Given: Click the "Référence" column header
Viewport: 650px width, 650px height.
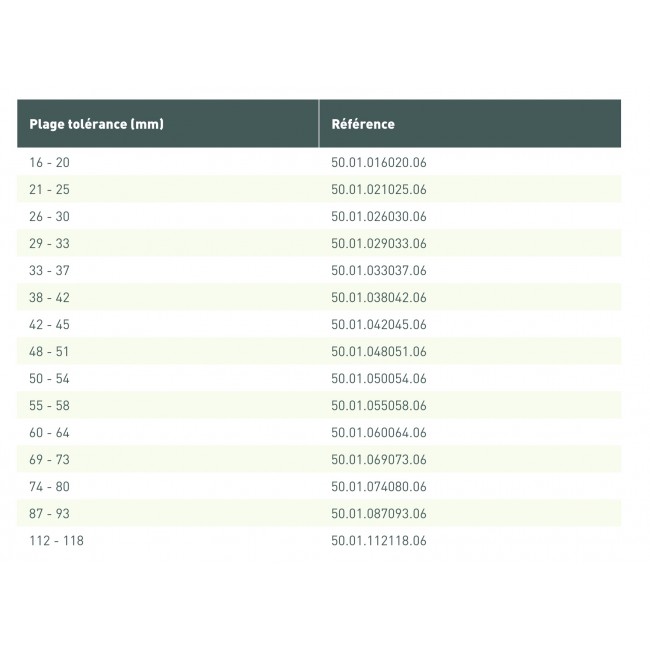Looking at the screenshot, I should click(x=363, y=124).
